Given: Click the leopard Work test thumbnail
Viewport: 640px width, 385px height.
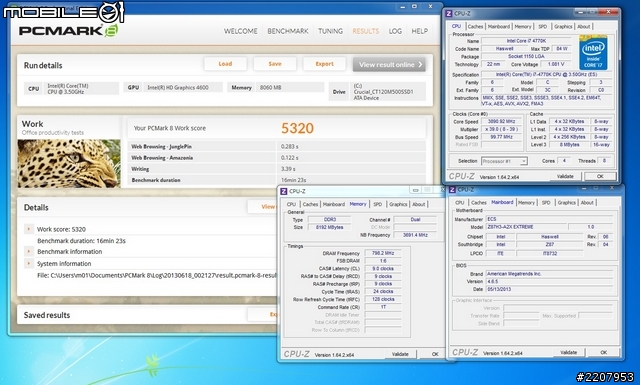Looking at the screenshot, I should [69, 164].
